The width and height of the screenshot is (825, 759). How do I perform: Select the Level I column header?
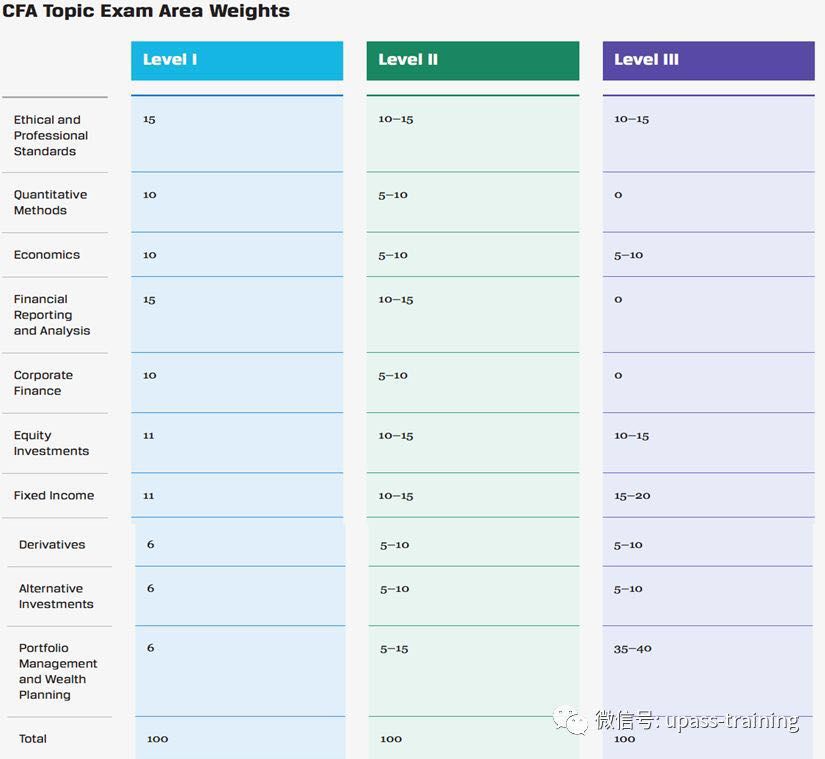click(237, 60)
